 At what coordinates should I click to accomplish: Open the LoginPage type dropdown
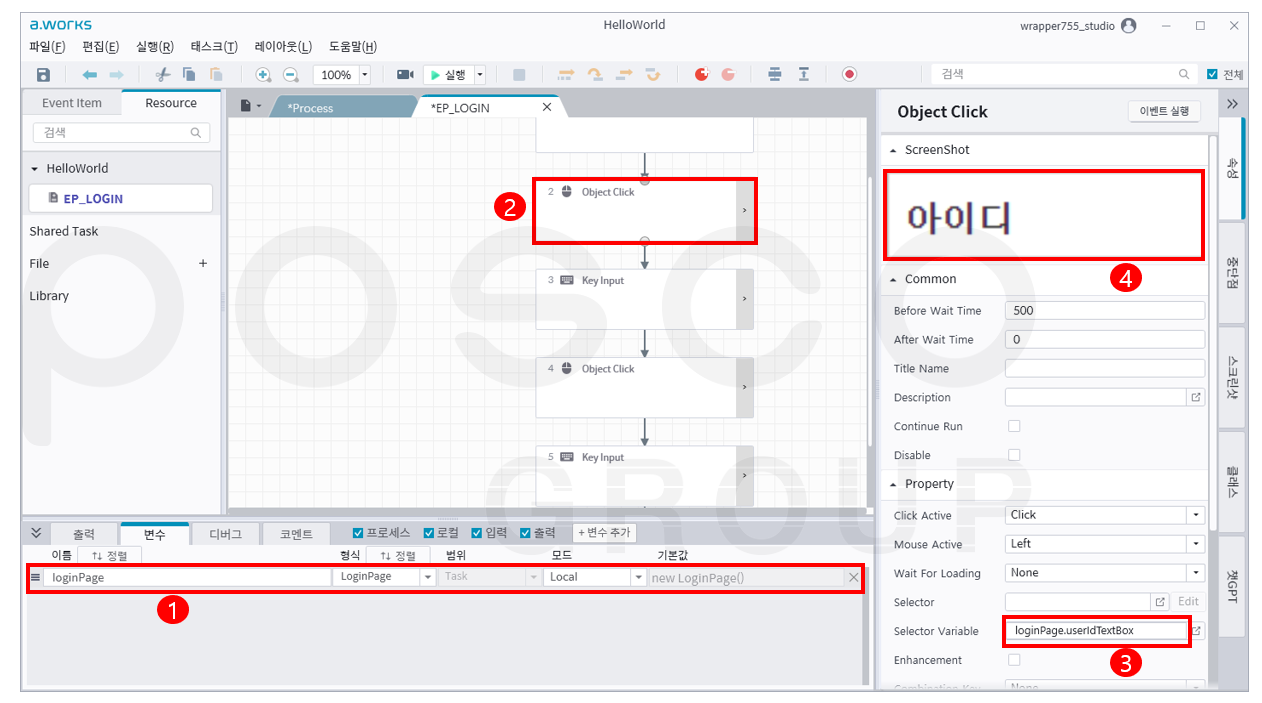(x=427, y=577)
